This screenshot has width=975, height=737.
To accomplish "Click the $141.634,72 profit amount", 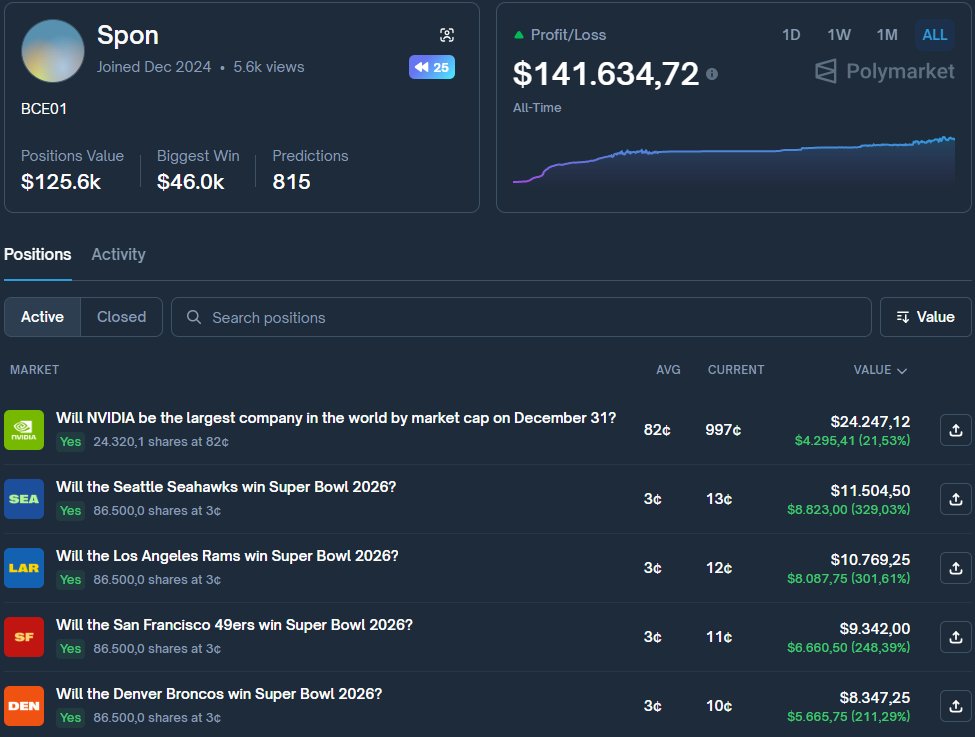I will pos(606,74).
